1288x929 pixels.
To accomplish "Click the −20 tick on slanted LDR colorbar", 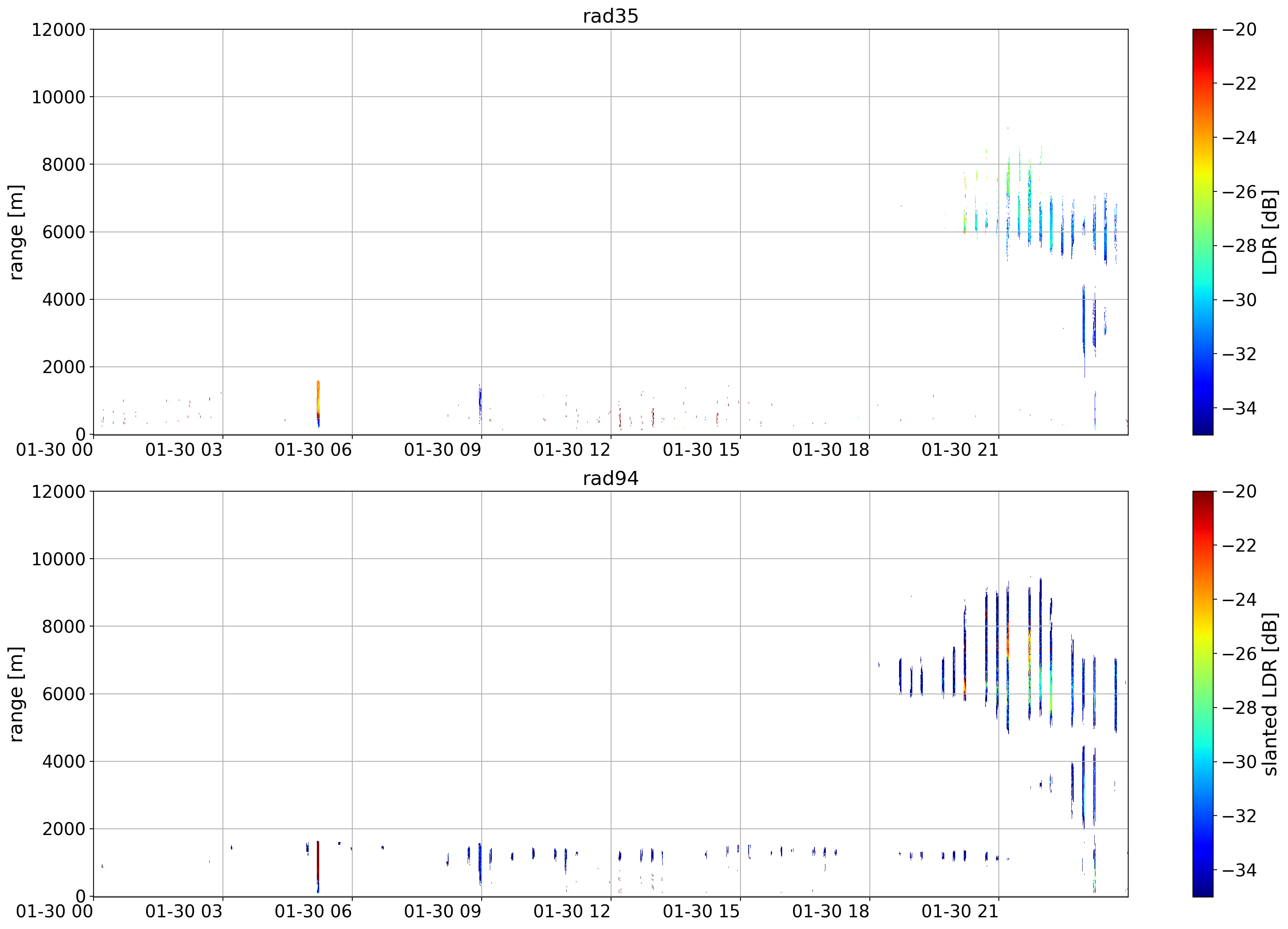I will 1239,492.
